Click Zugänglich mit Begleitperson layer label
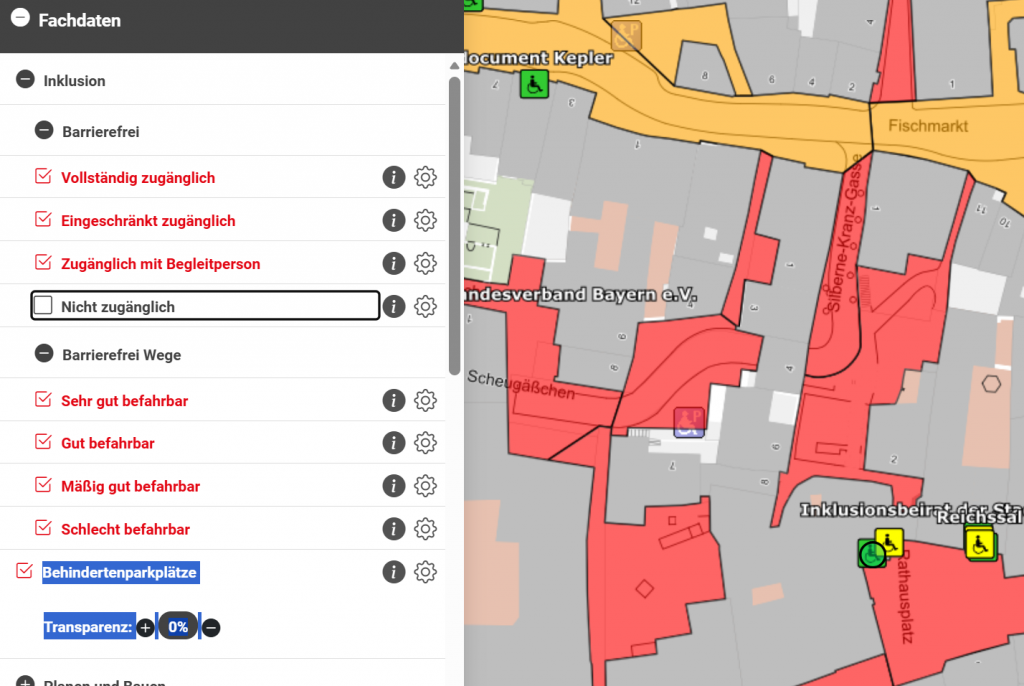The image size is (1024, 686). (161, 264)
